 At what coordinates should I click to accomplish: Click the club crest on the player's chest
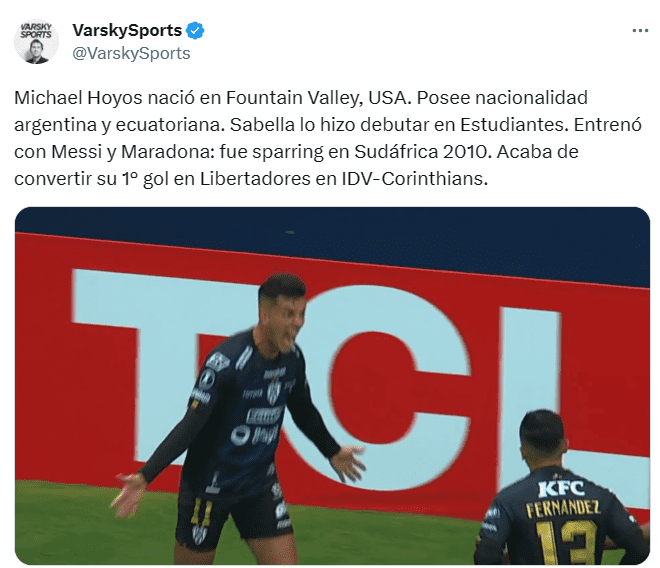tap(274, 392)
